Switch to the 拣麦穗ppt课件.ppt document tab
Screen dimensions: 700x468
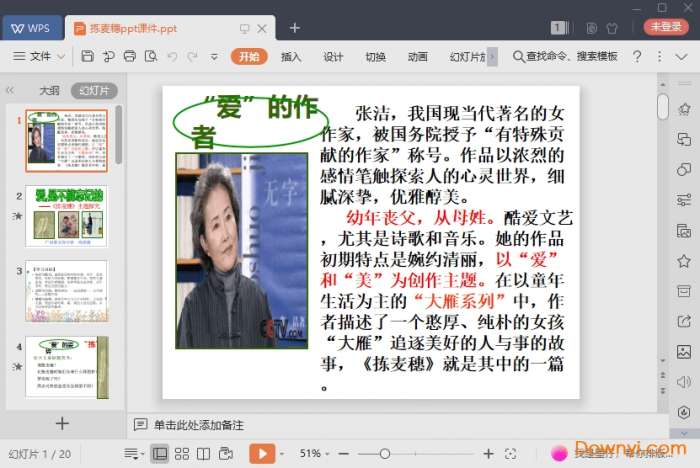tap(133, 29)
